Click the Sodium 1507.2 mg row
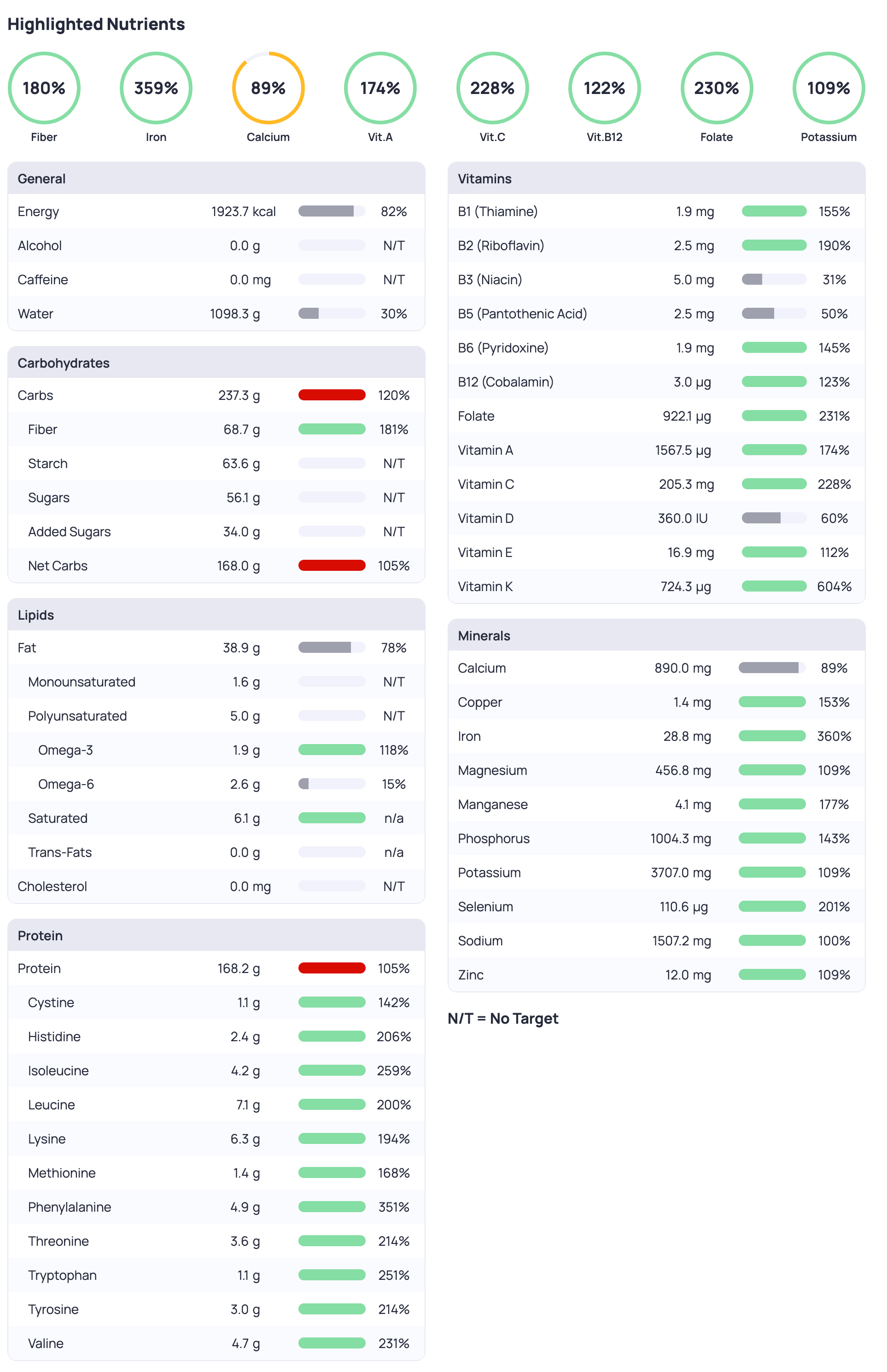The width and height of the screenshot is (887, 1372). tap(656, 941)
